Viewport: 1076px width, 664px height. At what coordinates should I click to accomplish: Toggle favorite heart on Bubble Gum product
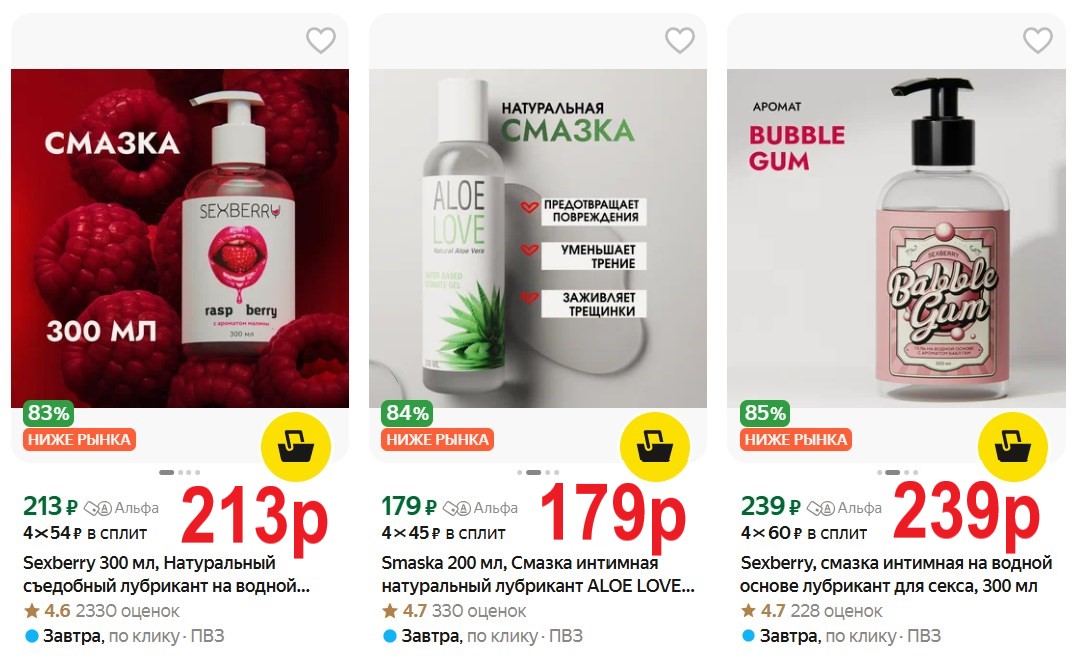[1038, 40]
